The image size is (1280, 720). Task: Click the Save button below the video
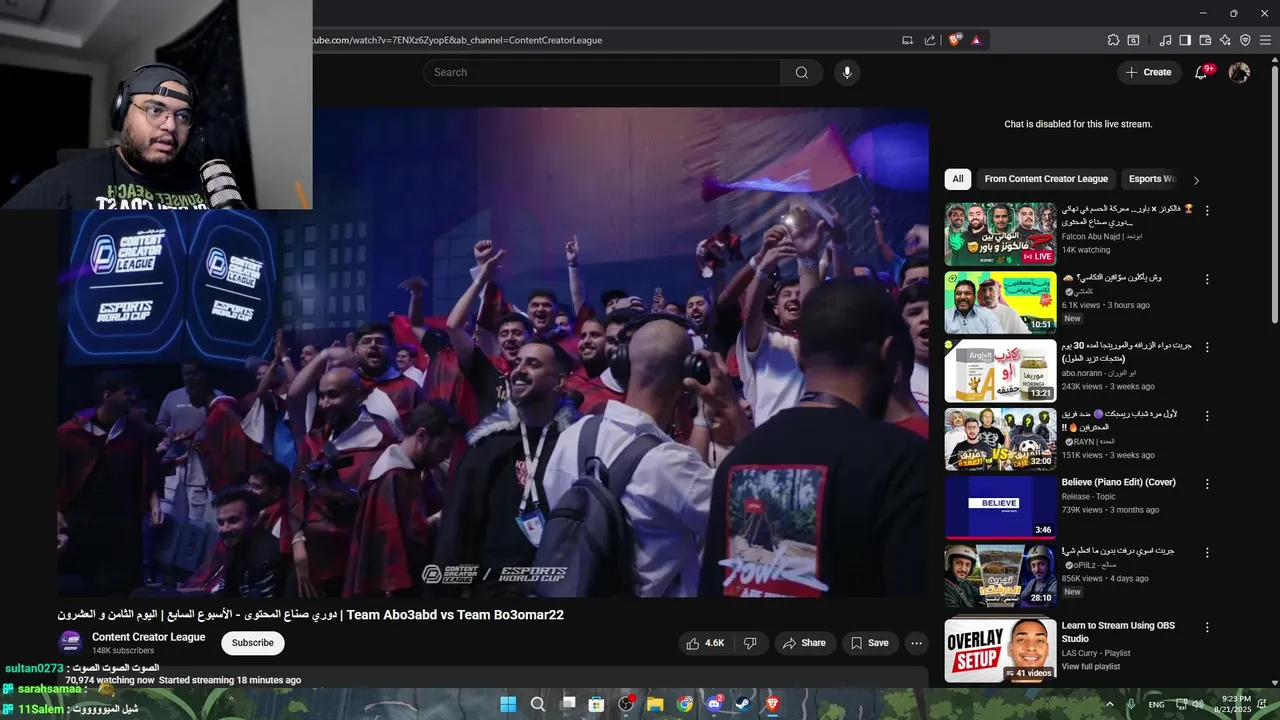[x=869, y=643]
